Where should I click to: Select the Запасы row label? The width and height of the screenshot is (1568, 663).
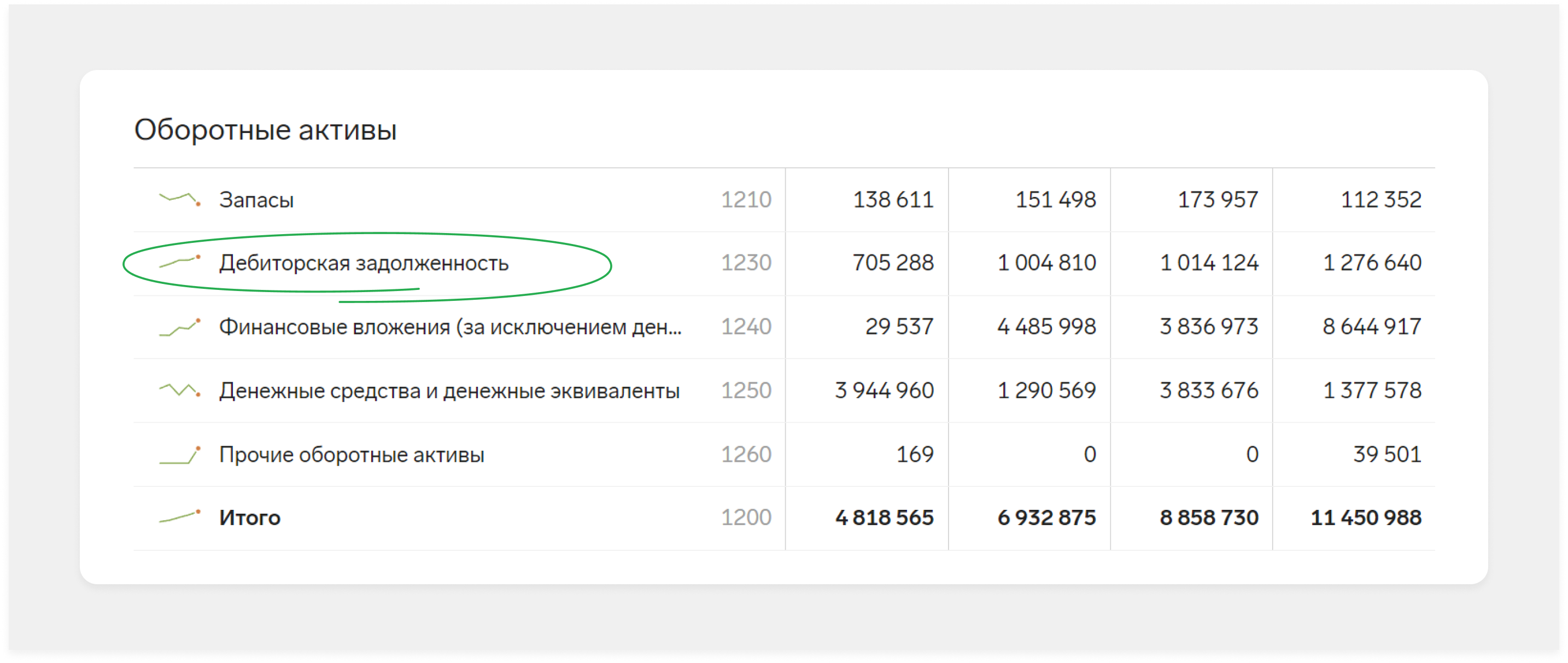[256, 200]
